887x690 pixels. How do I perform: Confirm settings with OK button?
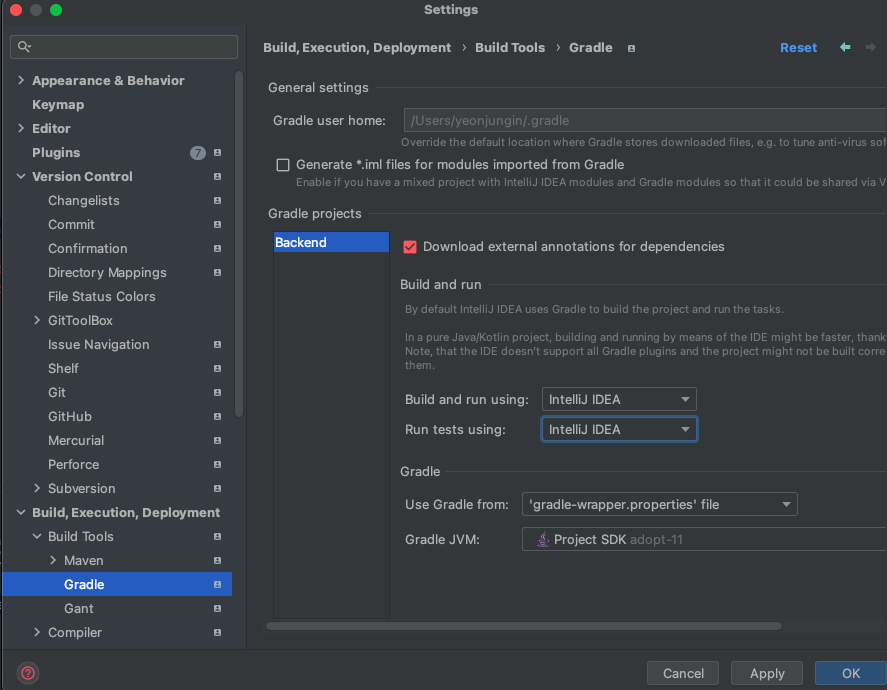[851, 673]
